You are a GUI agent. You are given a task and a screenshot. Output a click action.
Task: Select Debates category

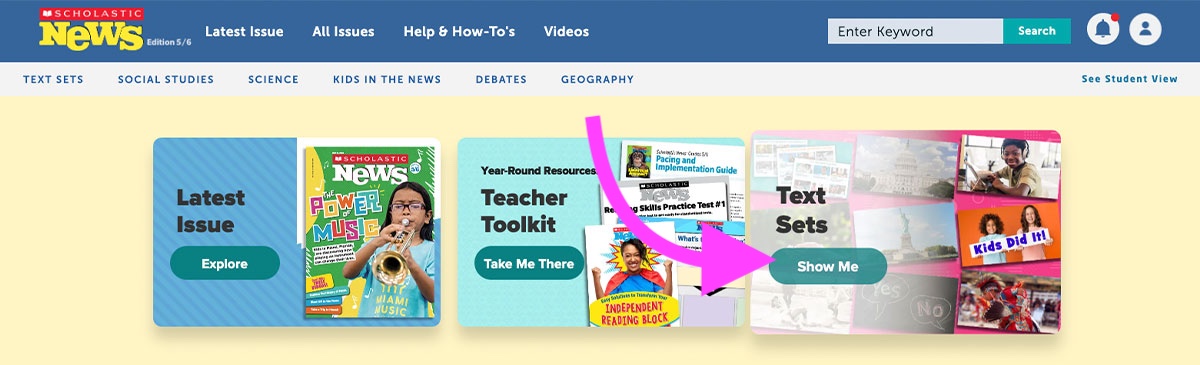(501, 79)
